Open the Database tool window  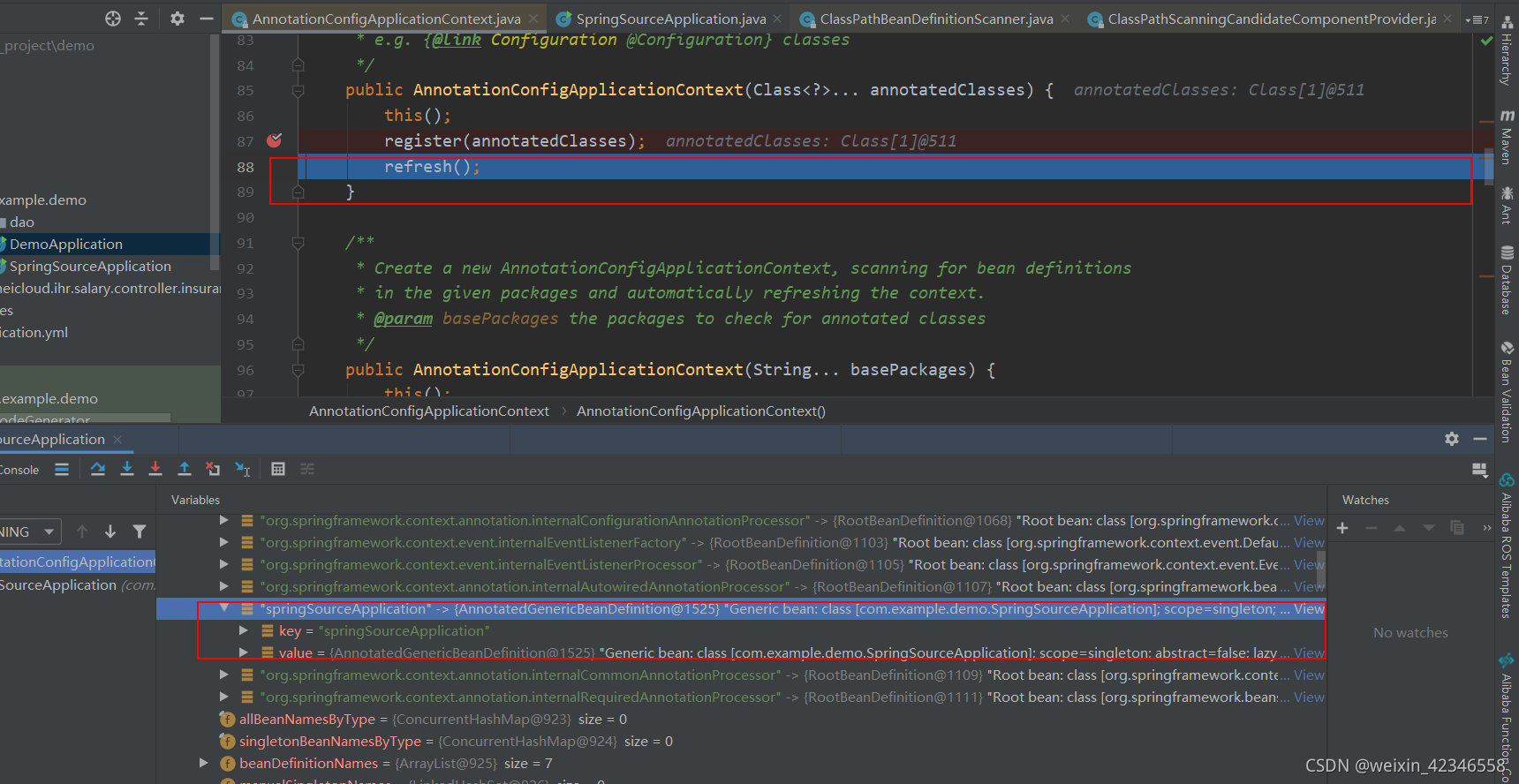(1507, 280)
